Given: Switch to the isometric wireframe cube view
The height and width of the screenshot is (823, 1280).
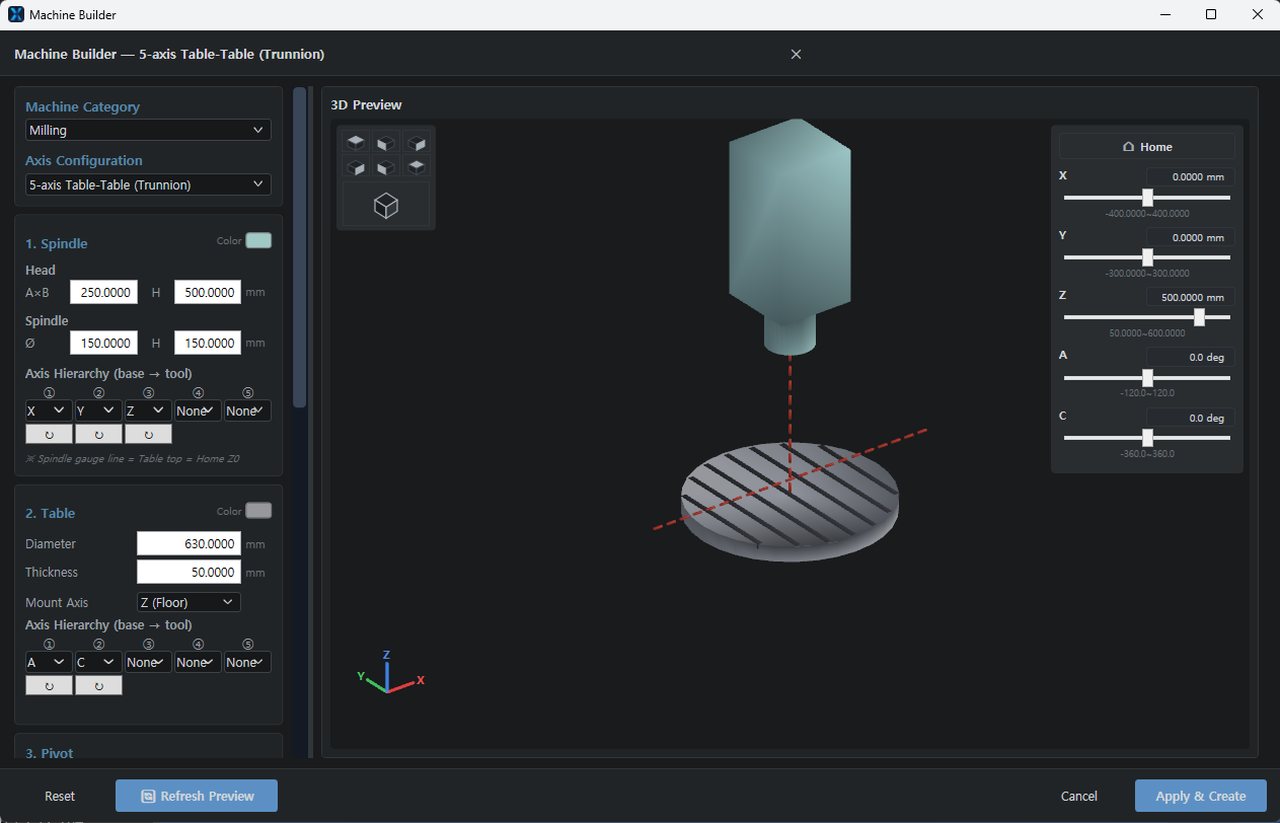Looking at the screenshot, I should (x=386, y=205).
